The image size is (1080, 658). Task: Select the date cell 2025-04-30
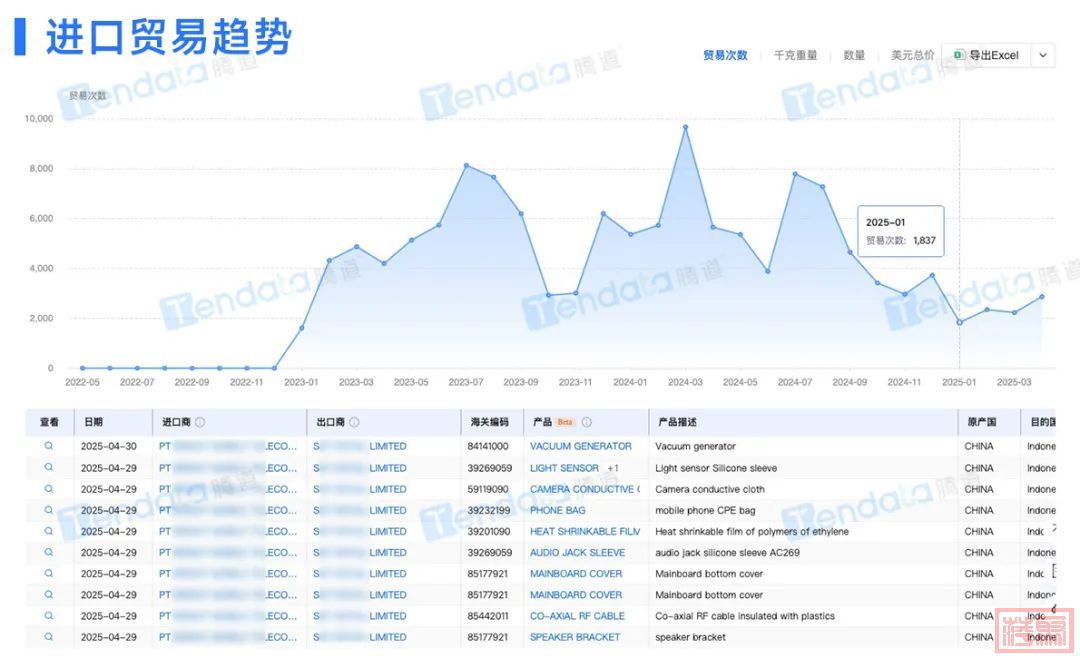(x=108, y=446)
